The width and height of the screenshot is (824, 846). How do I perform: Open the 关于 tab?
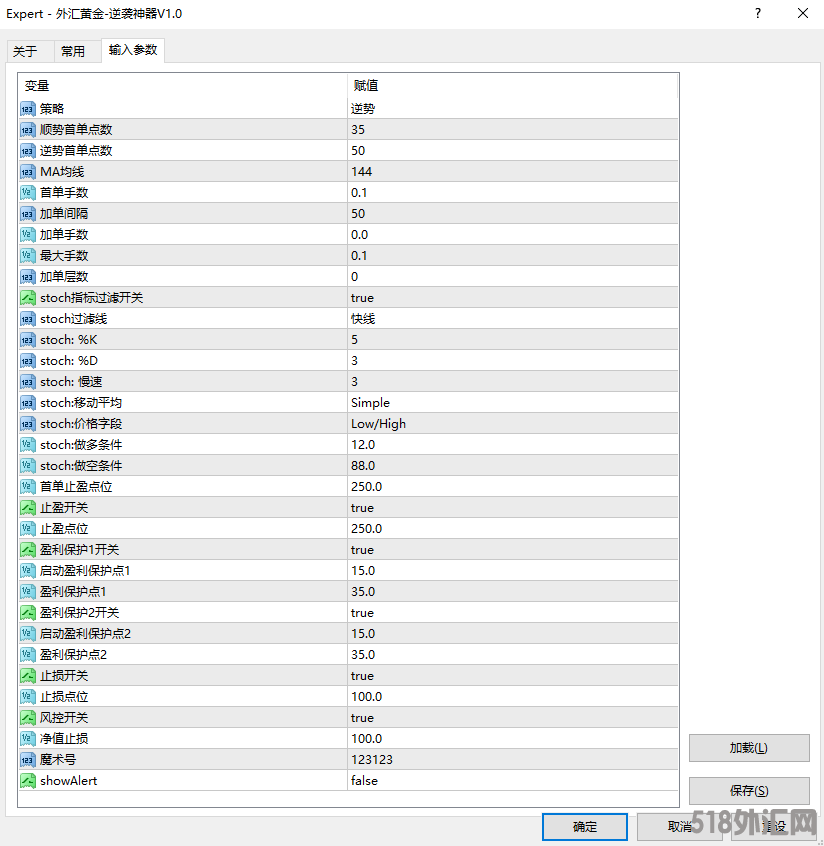(29, 50)
